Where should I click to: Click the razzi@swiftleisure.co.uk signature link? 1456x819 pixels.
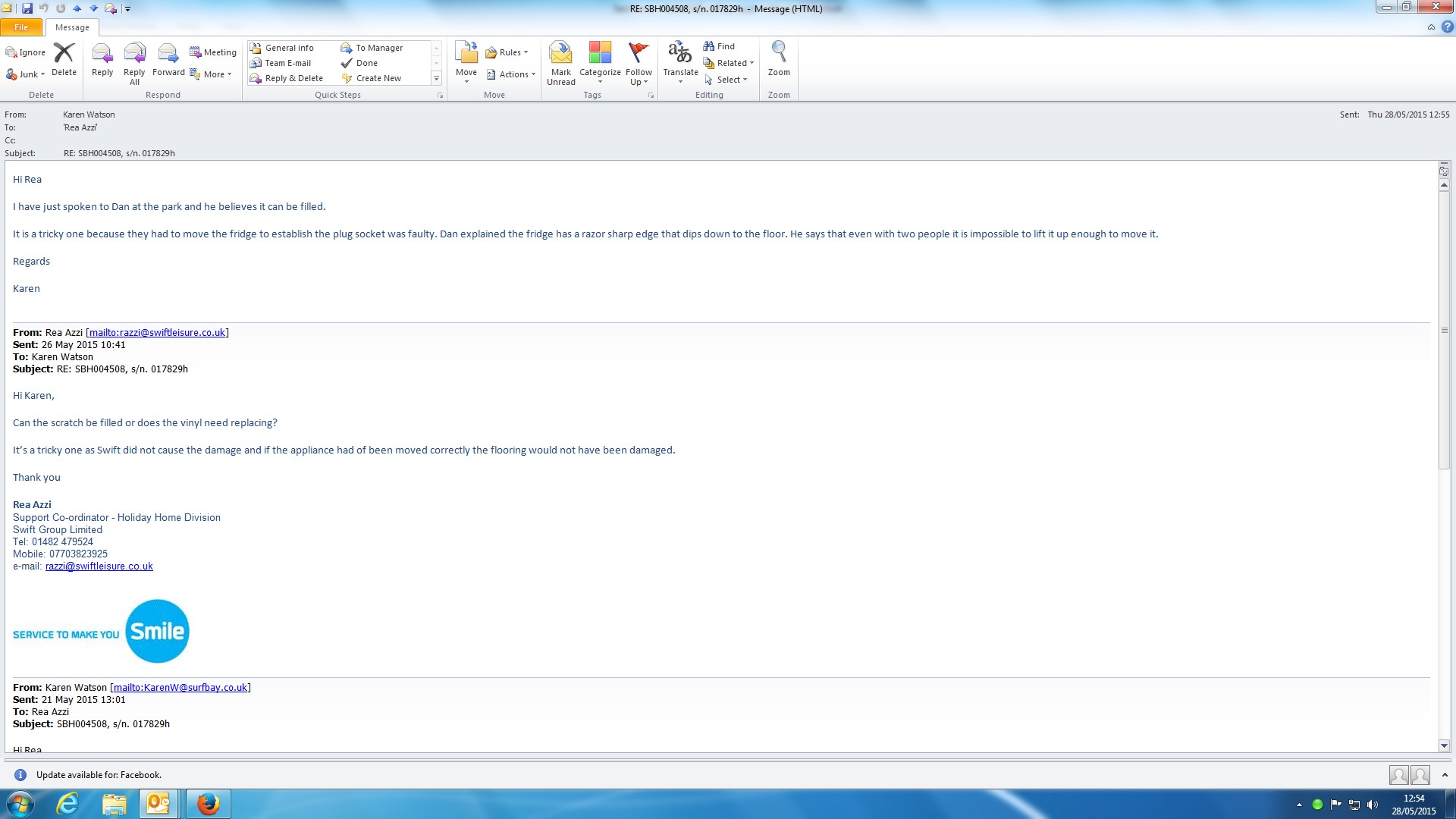99,566
